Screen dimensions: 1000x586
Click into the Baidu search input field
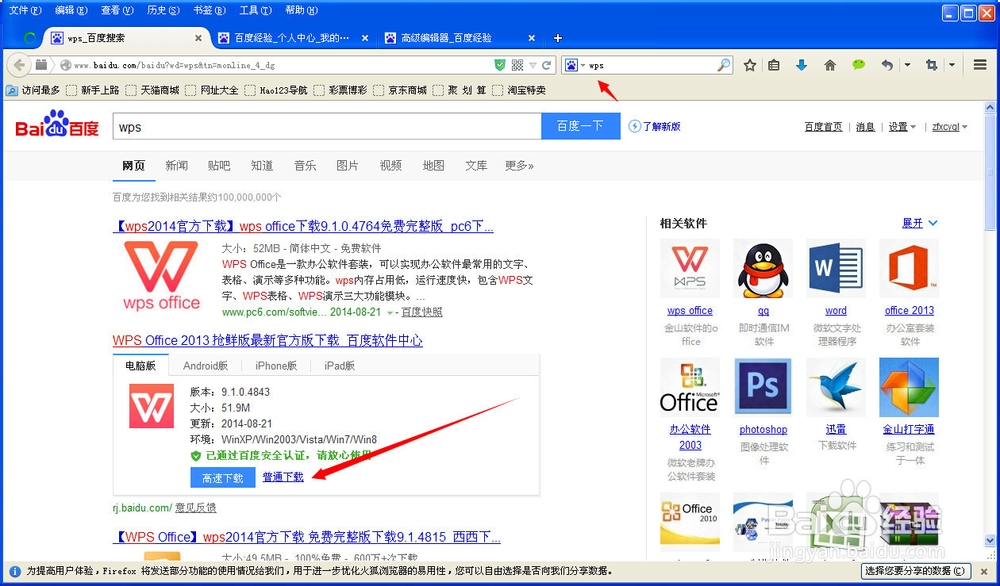click(x=327, y=126)
